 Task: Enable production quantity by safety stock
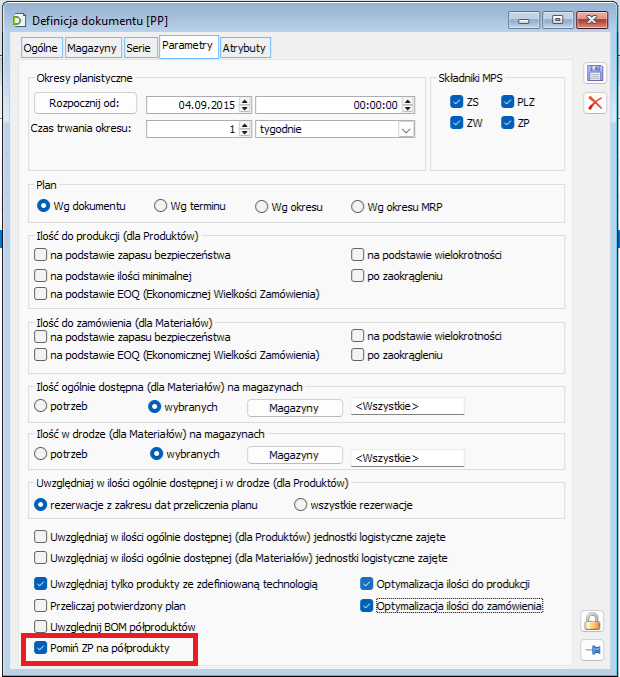pyautogui.click(x=41, y=255)
